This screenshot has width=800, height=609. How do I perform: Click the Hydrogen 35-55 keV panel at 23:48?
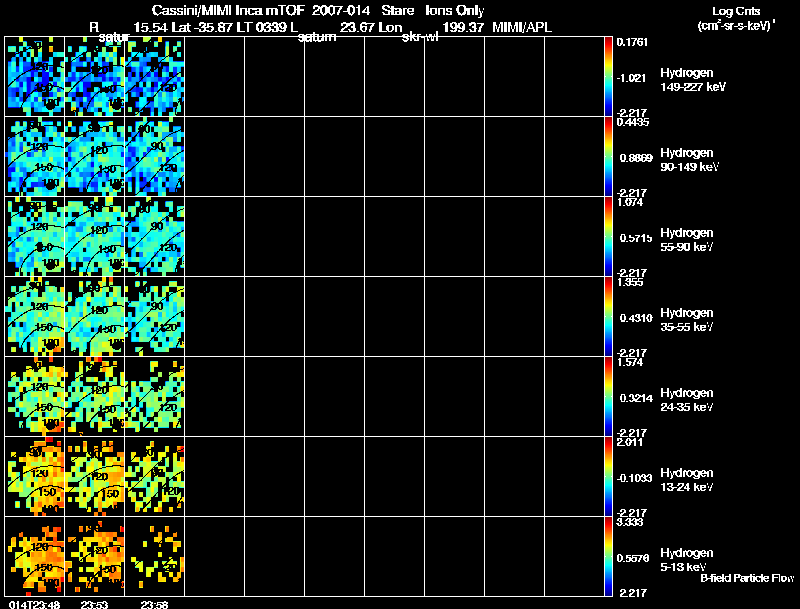pyautogui.click(x=35, y=317)
